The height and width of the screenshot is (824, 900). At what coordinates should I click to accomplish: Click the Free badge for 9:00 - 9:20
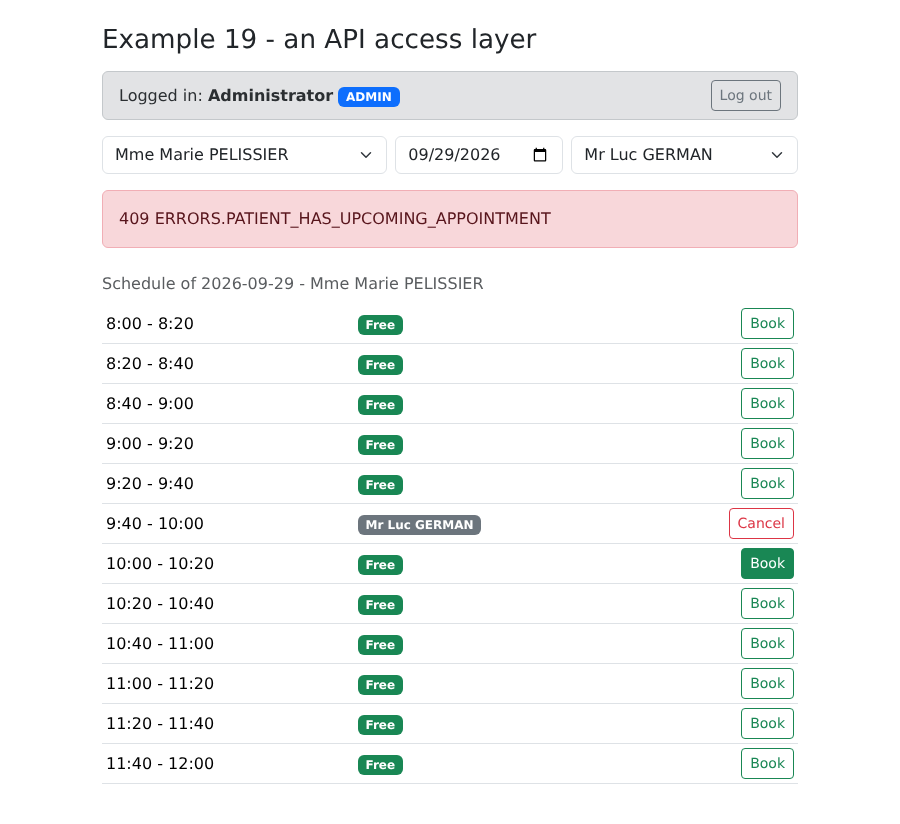[381, 445]
